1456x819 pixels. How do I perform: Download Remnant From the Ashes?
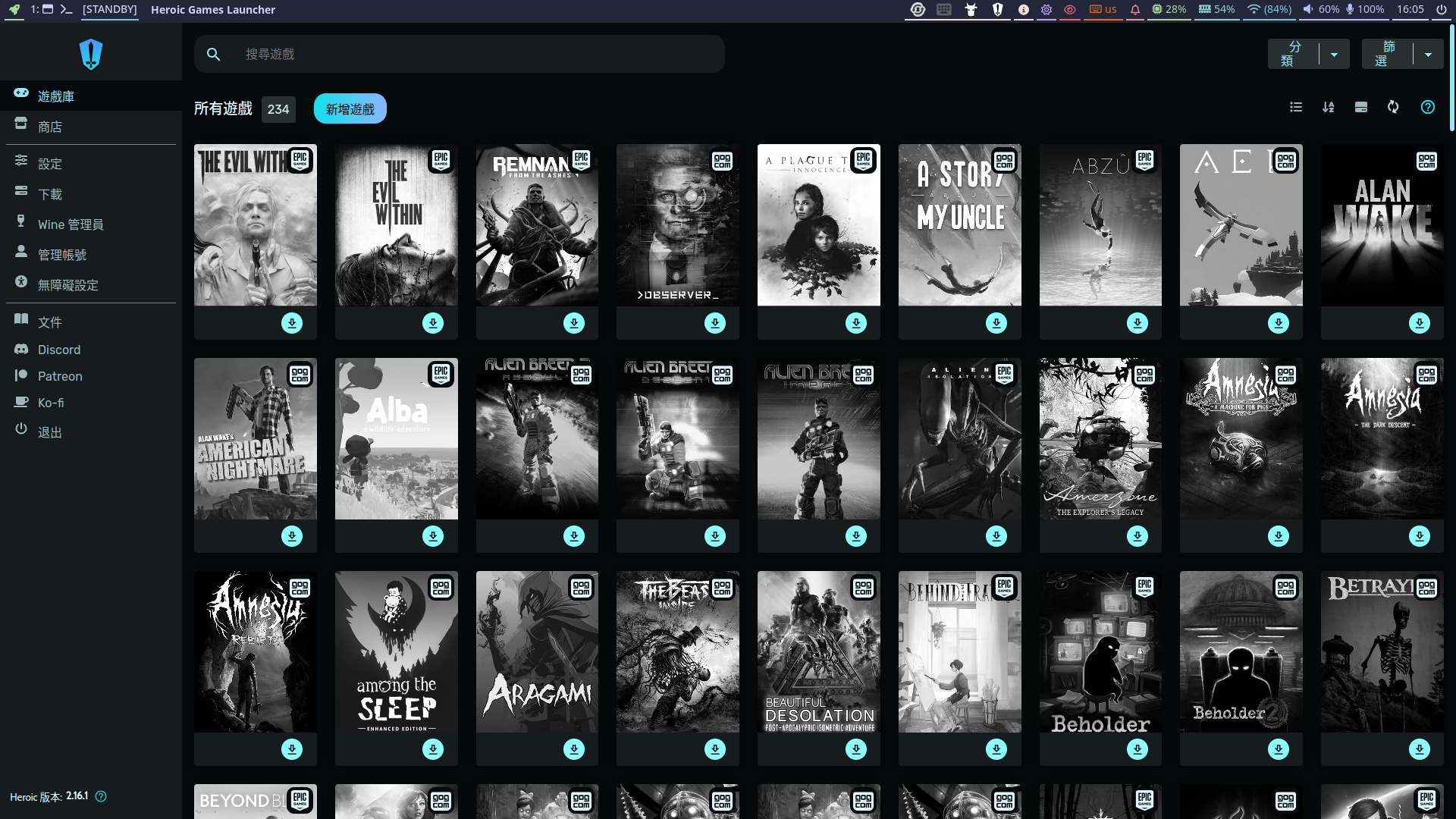coord(574,323)
